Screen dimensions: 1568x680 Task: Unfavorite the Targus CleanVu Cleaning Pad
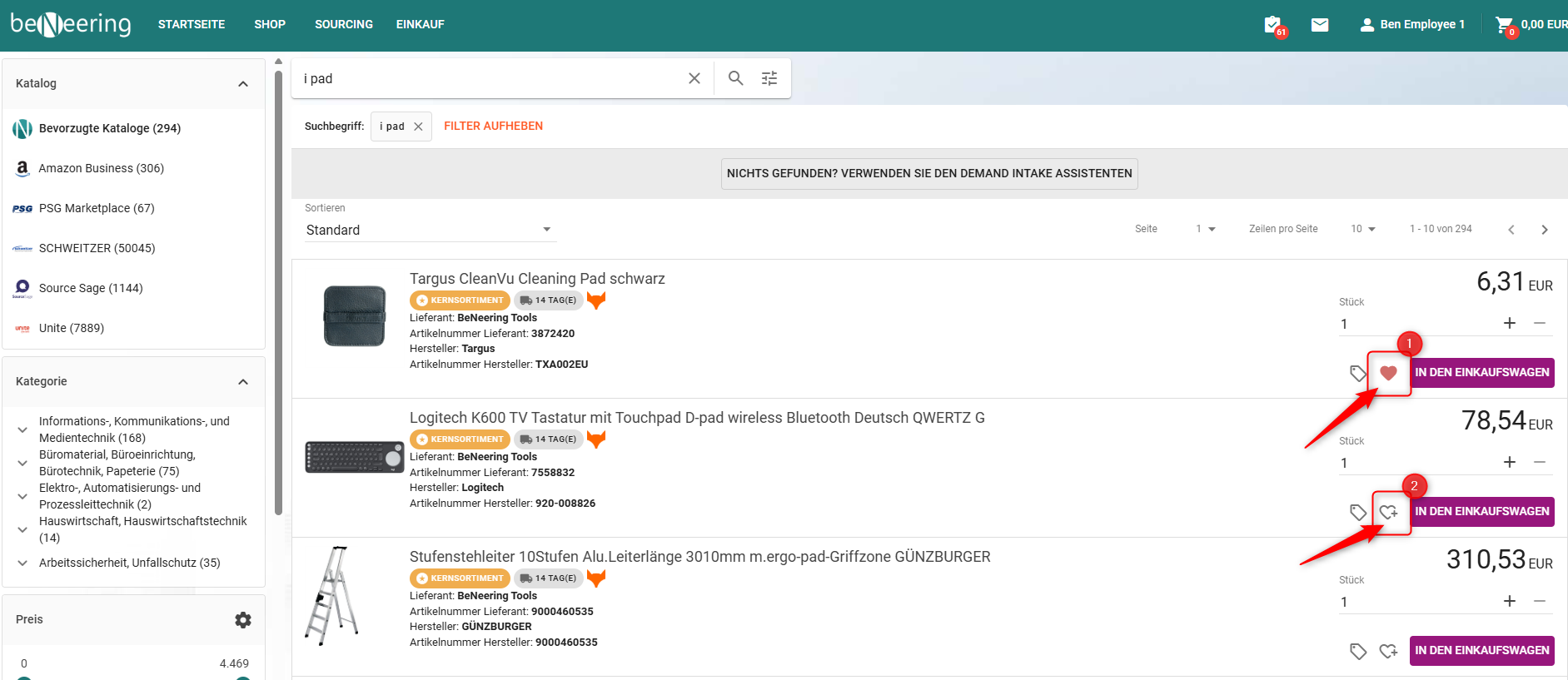1388,373
